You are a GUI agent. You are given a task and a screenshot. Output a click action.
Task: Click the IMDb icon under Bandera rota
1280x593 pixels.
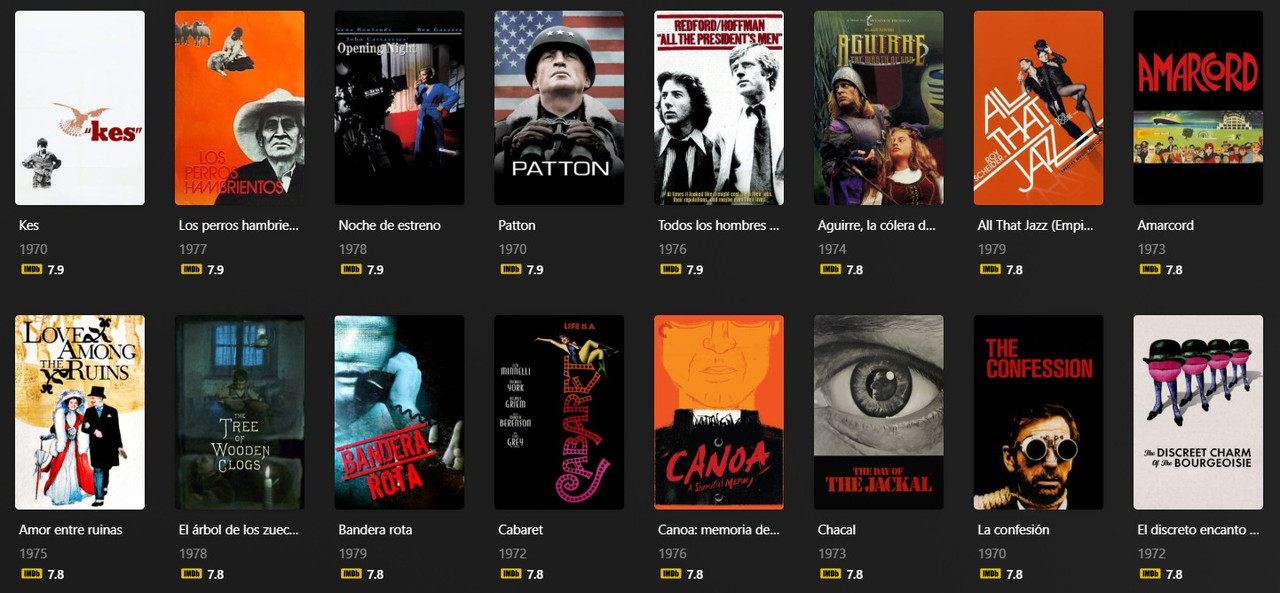point(350,574)
